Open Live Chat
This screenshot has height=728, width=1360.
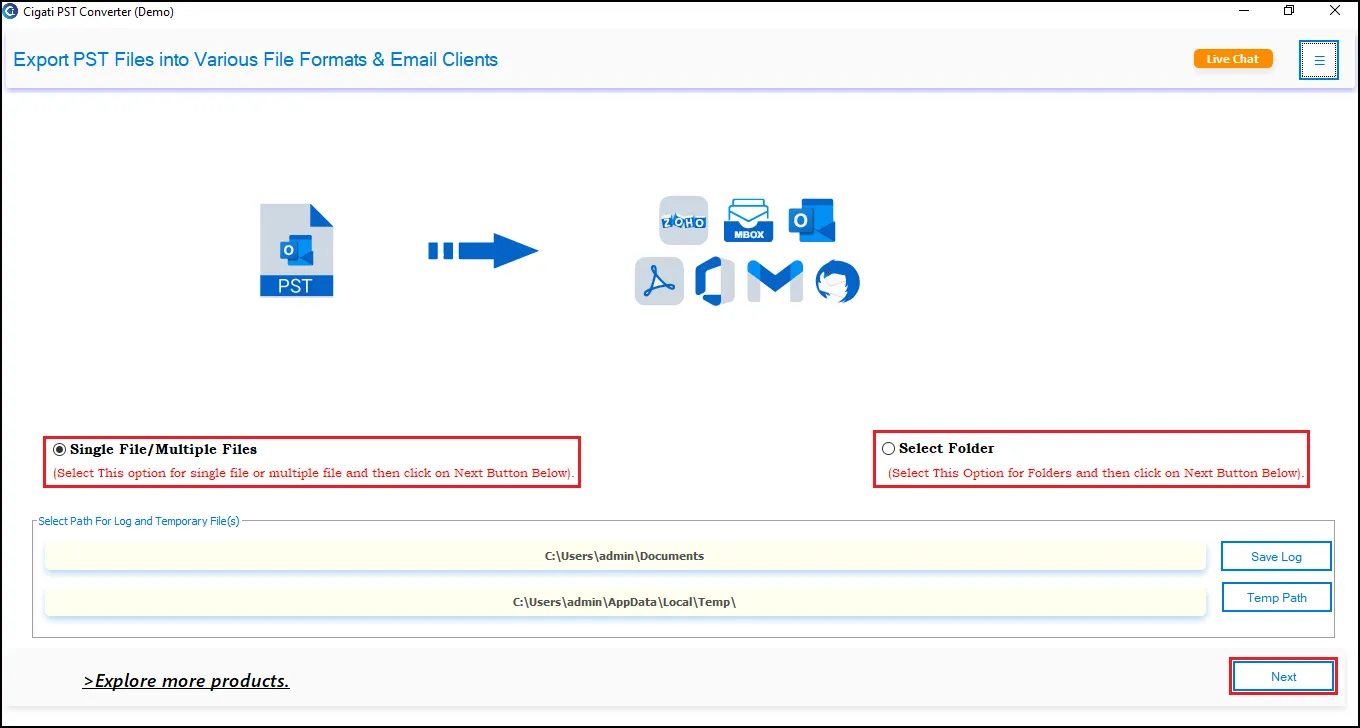[1233, 59]
